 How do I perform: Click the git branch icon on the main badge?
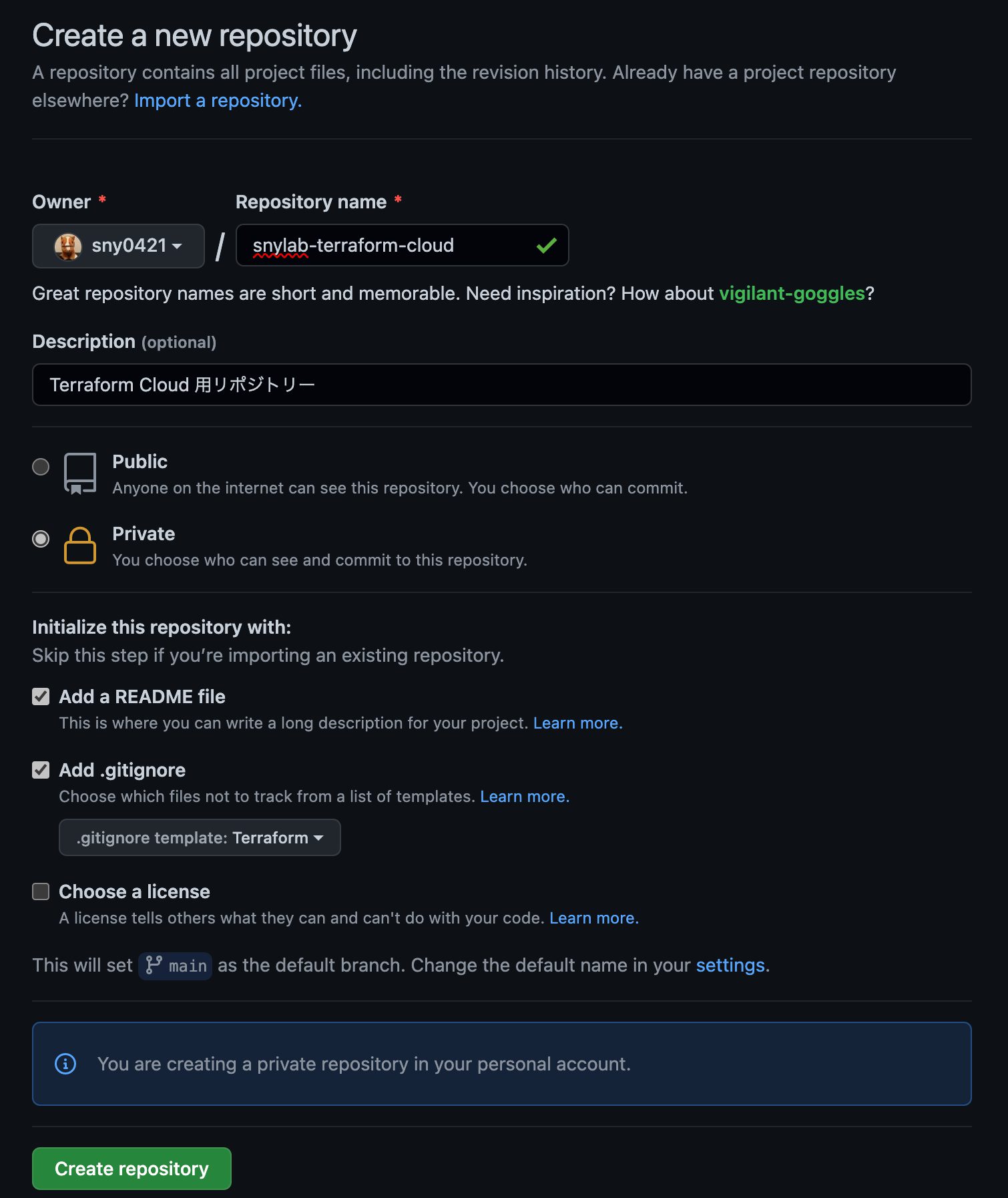click(154, 966)
